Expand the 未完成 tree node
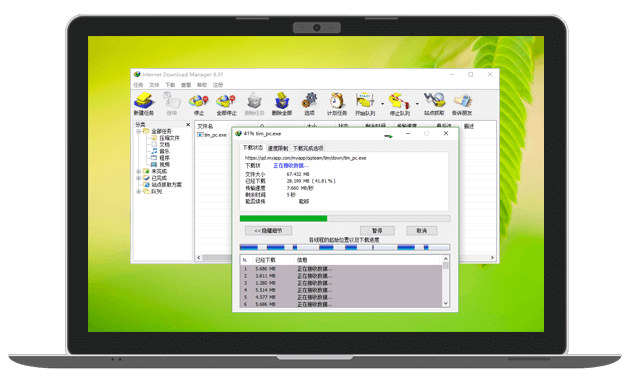The width and height of the screenshot is (630, 380). click(138, 172)
